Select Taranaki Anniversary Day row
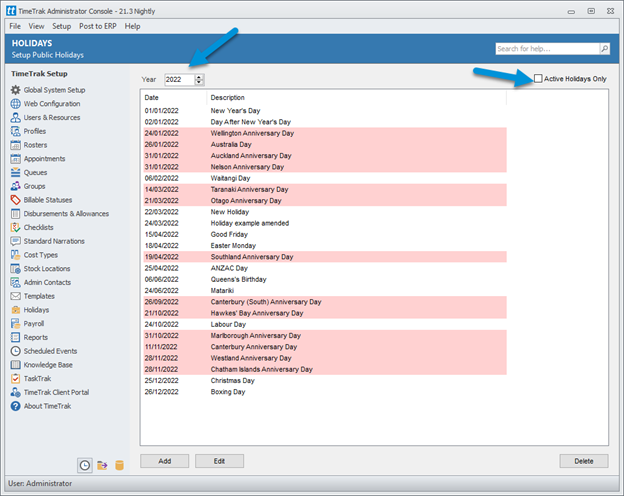 point(324,189)
